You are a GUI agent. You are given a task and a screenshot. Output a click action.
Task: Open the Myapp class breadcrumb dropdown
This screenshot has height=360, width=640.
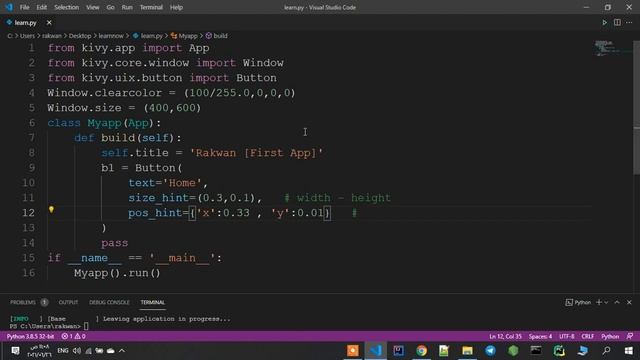[x=184, y=36]
